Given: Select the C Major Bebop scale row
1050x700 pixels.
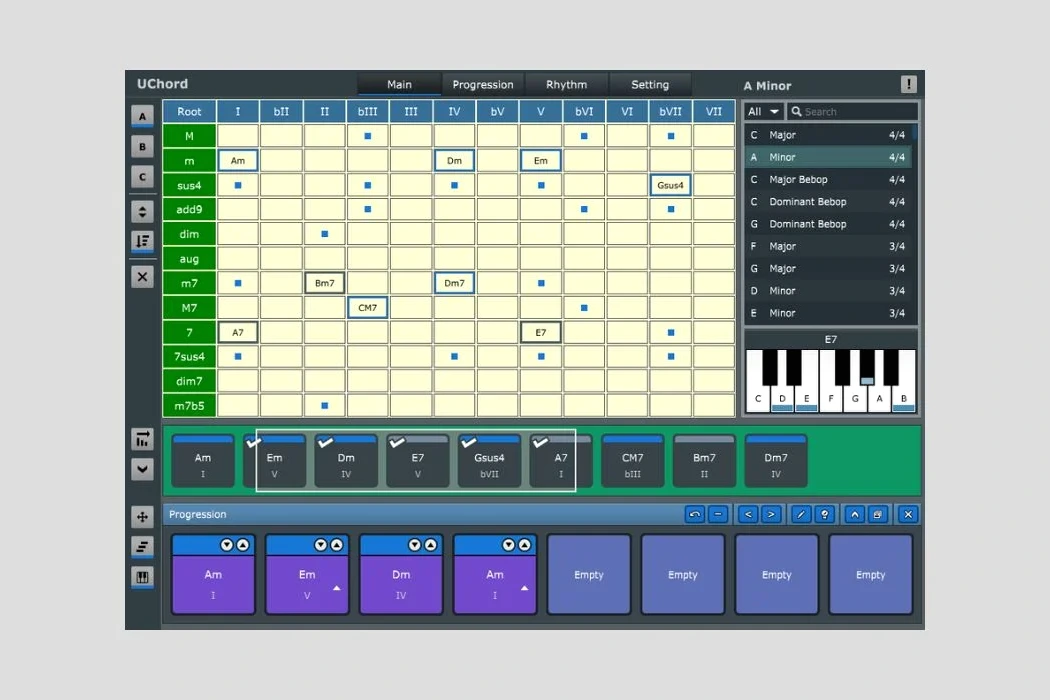Looking at the screenshot, I should tap(828, 180).
